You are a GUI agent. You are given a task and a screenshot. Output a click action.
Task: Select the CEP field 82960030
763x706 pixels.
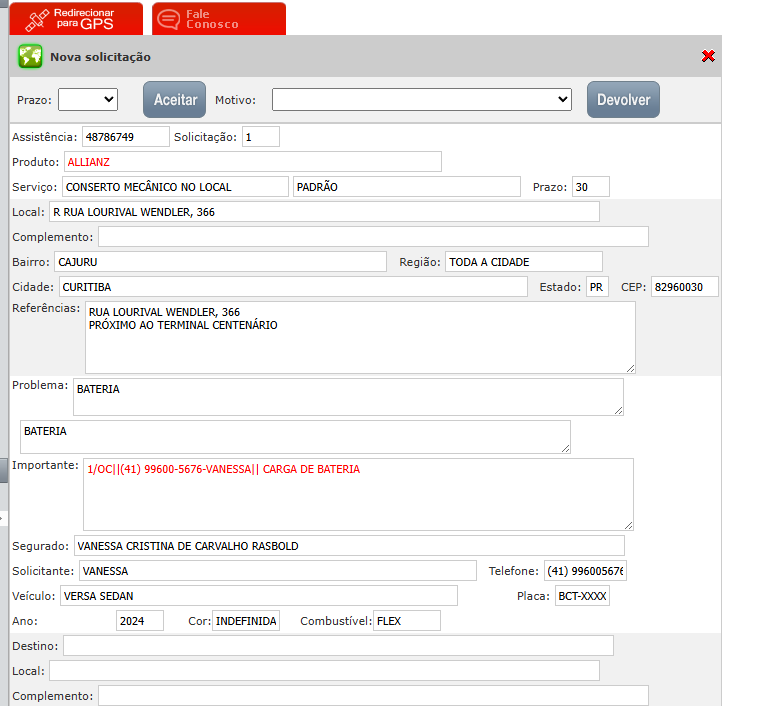(x=684, y=287)
